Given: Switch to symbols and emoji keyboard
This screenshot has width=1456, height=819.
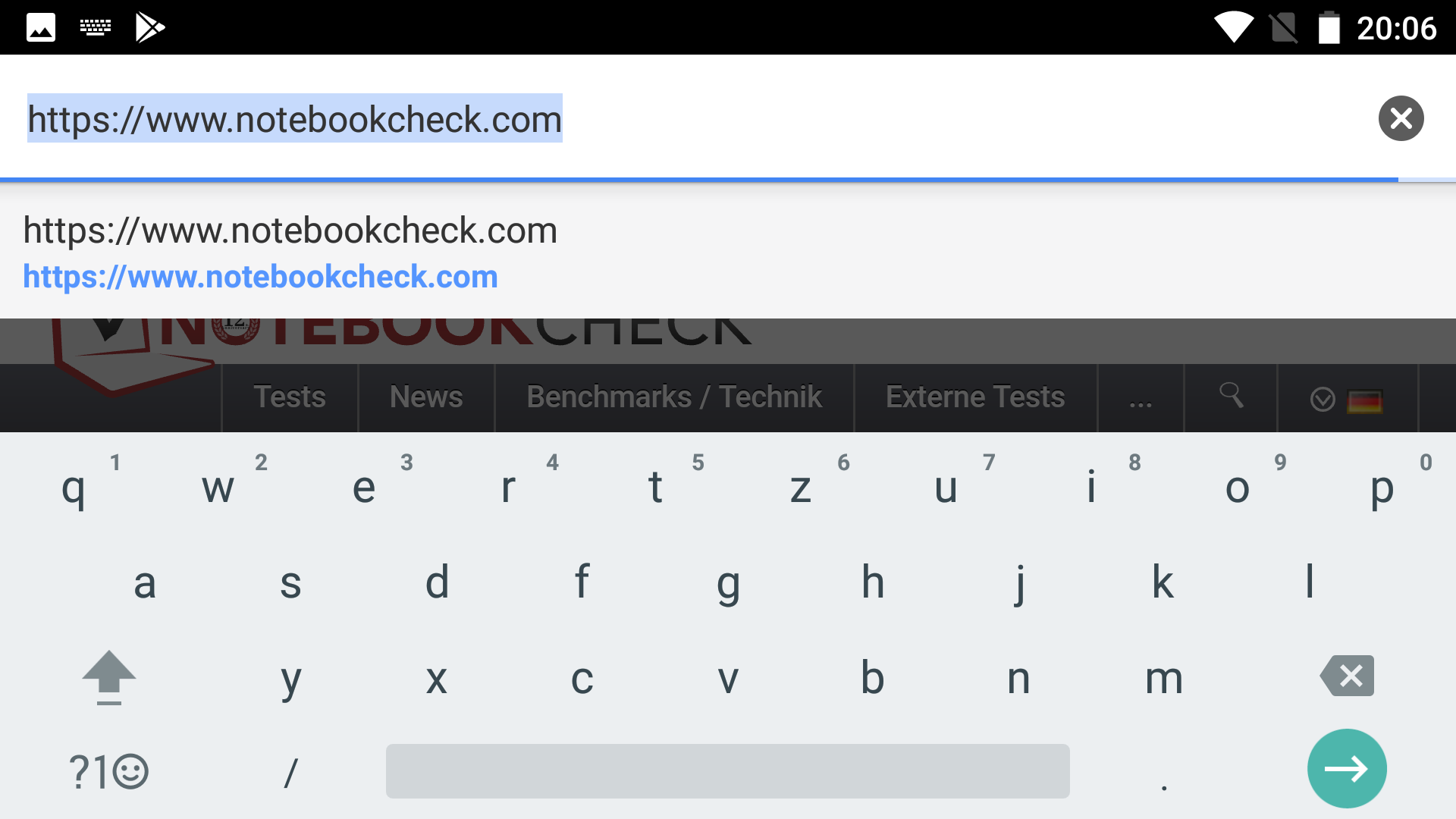Looking at the screenshot, I should point(108,772).
